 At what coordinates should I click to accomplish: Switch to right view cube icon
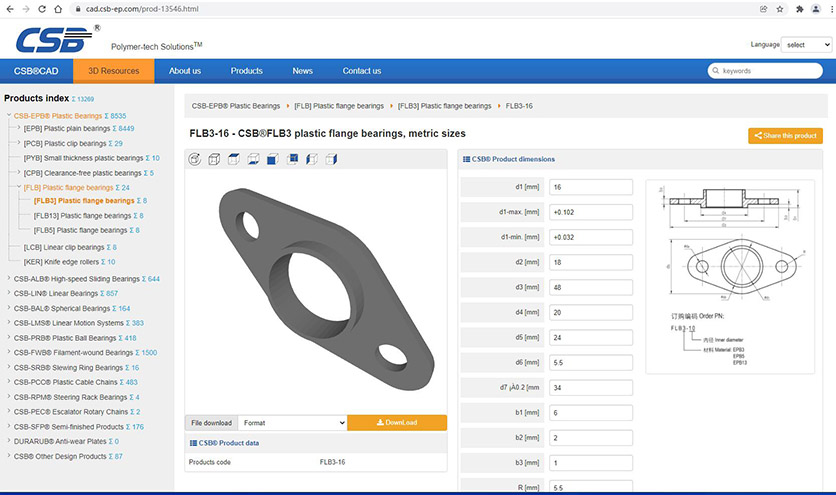point(331,159)
